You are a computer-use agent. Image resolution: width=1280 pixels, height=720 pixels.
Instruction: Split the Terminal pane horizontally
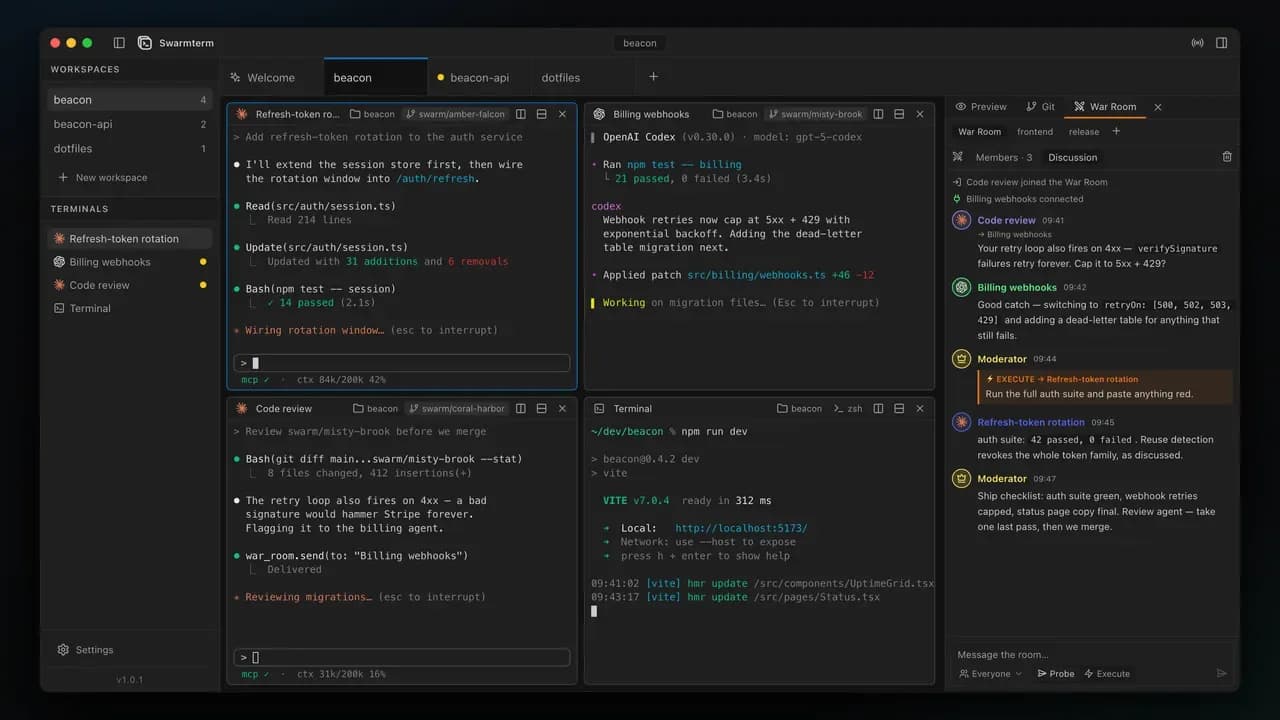898,408
